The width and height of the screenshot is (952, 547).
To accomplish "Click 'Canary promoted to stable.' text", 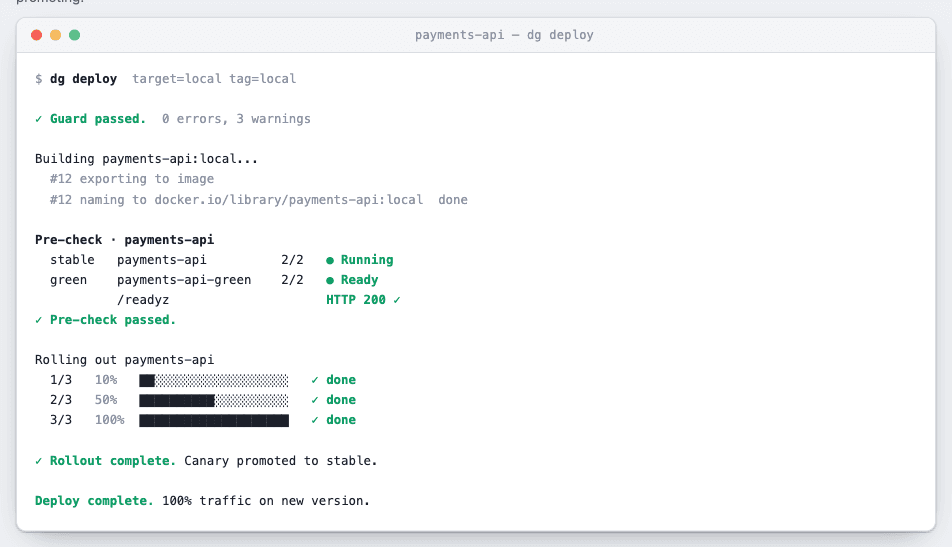I will (x=280, y=461).
